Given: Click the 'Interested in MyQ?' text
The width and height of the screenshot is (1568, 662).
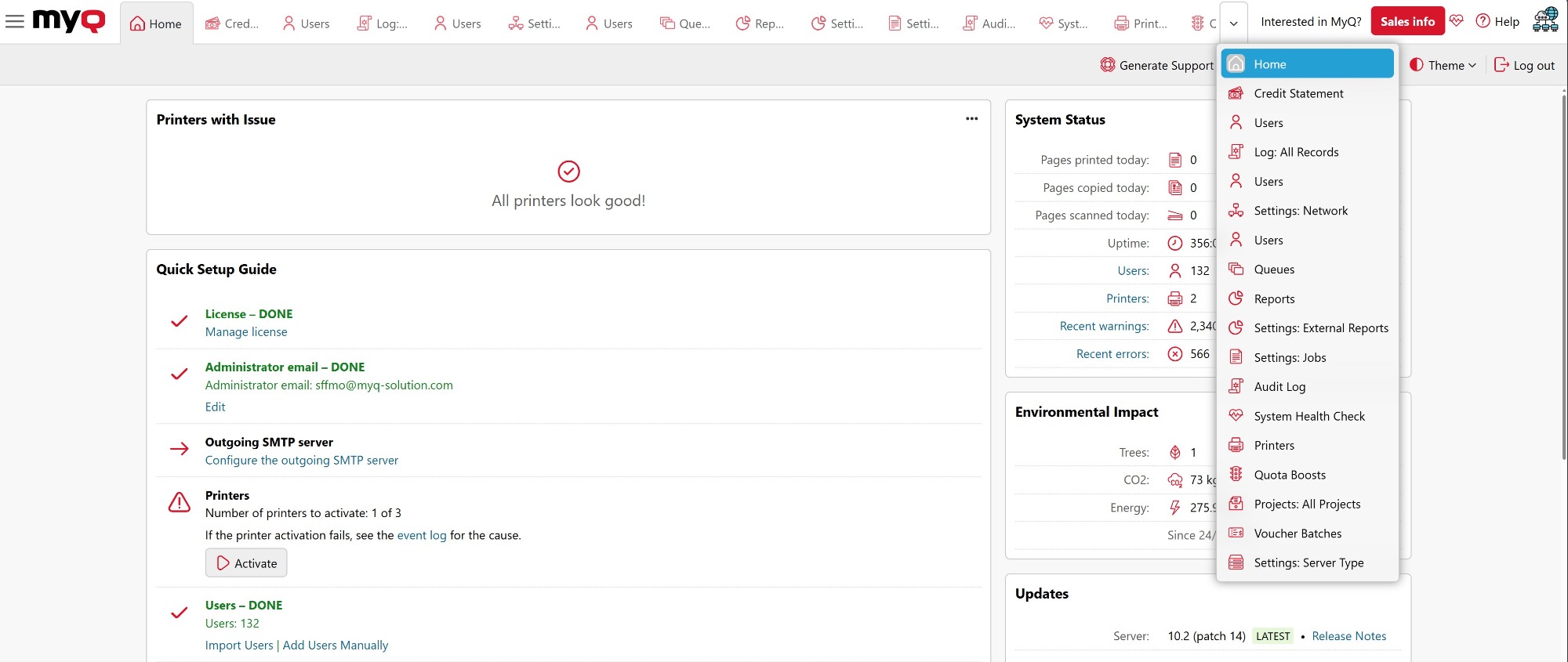Looking at the screenshot, I should click(x=1311, y=21).
